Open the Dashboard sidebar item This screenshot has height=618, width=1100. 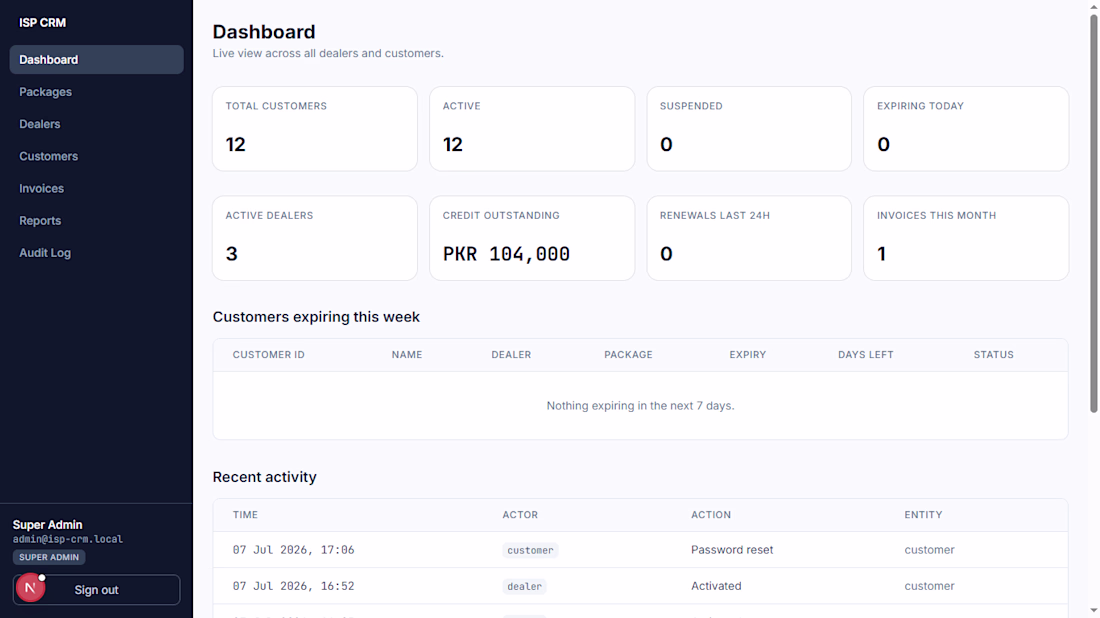pyautogui.click(x=97, y=60)
